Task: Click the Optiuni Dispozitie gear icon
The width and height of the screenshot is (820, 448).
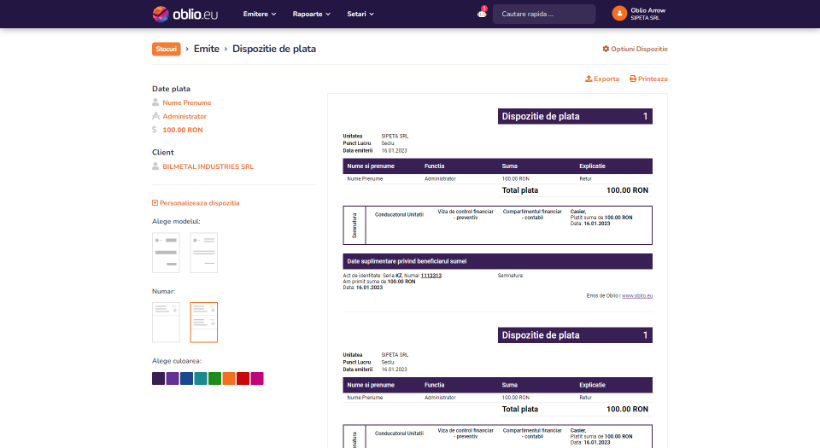Action: coord(605,49)
